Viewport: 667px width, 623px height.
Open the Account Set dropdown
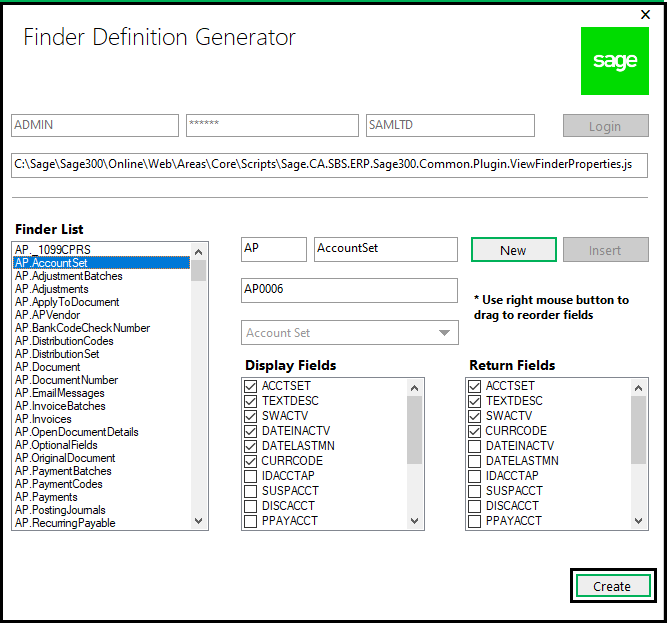click(349, 333)
